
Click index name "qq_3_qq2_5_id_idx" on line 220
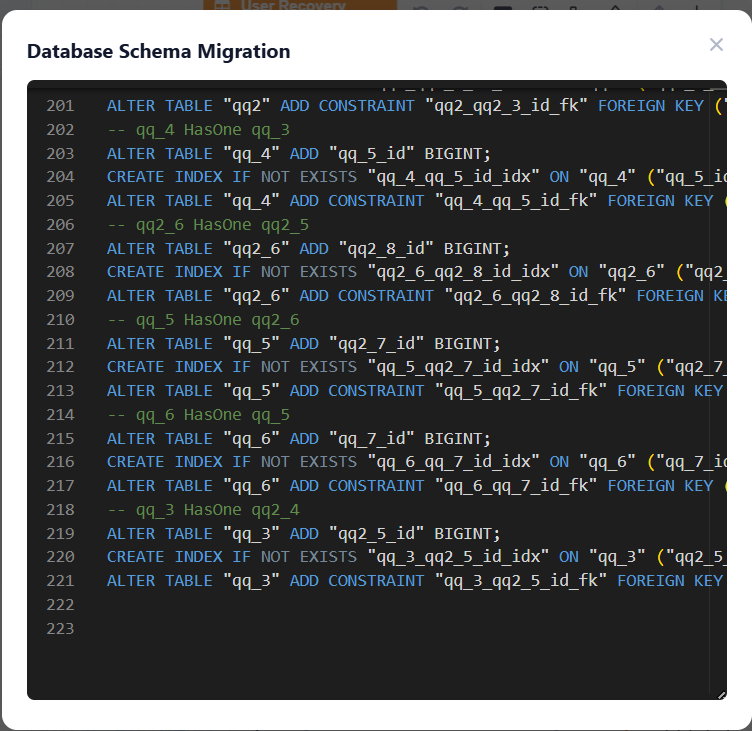point(458,557)
